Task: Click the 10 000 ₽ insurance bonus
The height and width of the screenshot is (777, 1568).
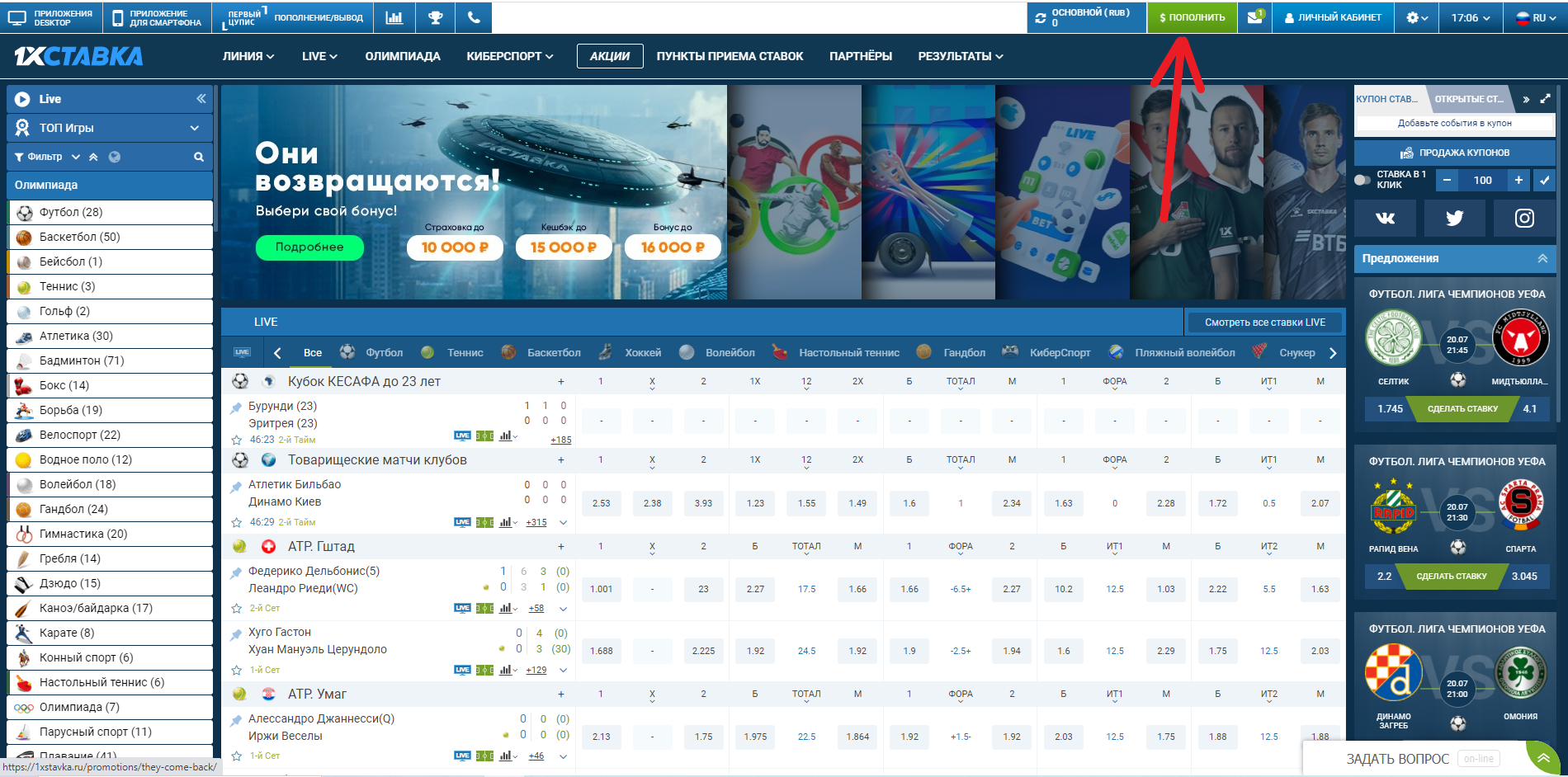Action: pyautogui.click(x=455, y=247)
